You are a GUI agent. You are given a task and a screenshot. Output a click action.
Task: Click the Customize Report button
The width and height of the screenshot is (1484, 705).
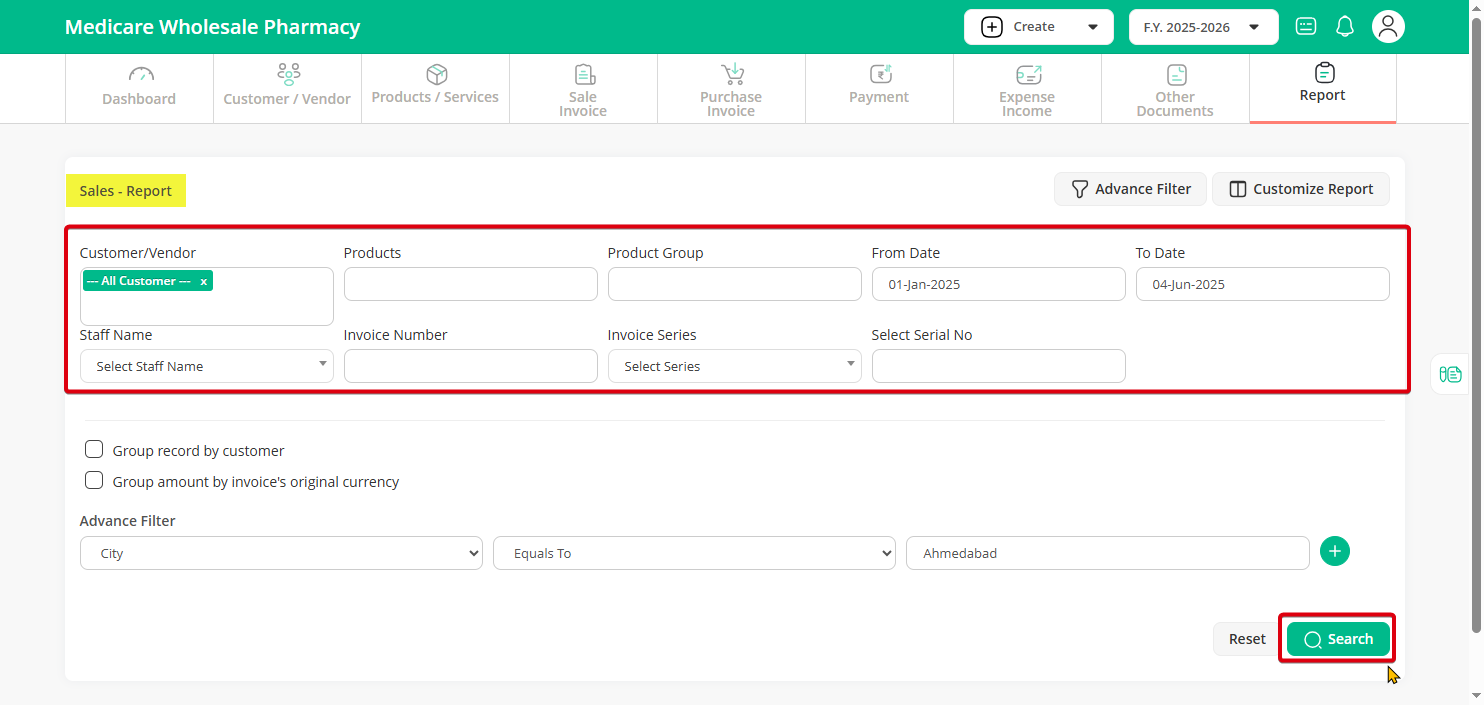coord(1301,189)
